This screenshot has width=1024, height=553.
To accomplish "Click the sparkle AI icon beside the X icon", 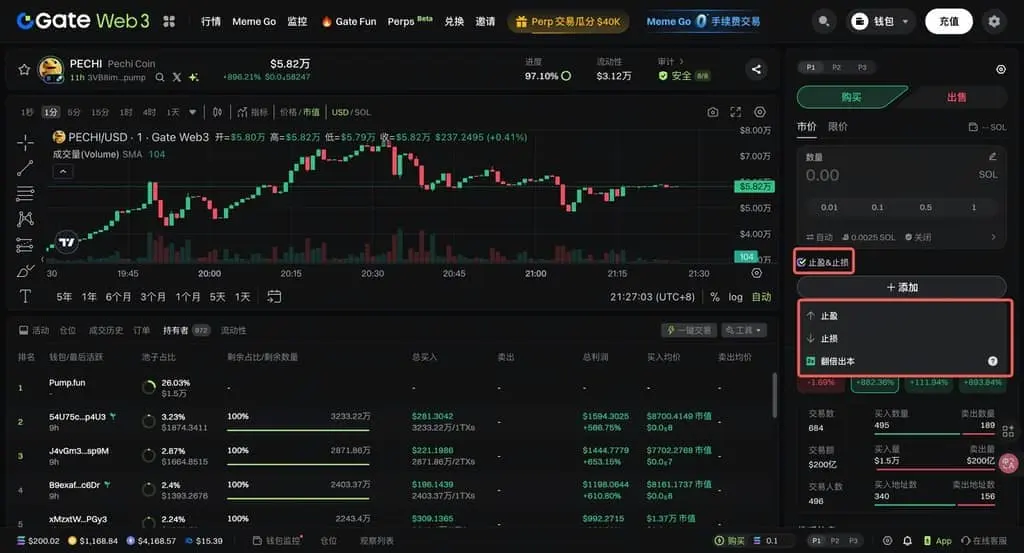I will (x=193, y=77).
